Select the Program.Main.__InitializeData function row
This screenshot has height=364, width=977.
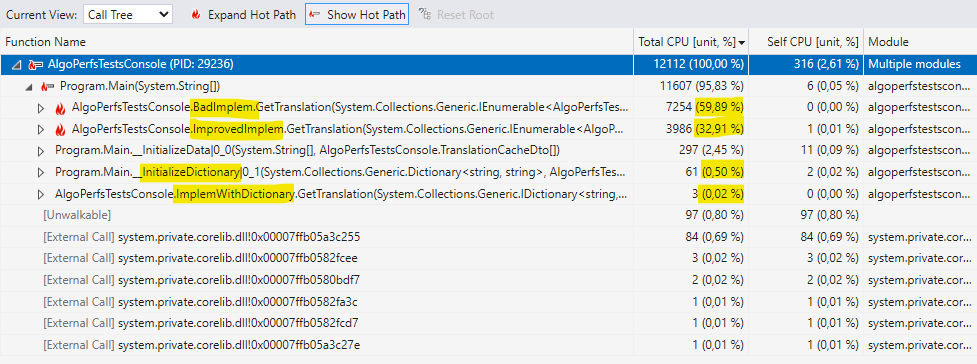[488, 151]
